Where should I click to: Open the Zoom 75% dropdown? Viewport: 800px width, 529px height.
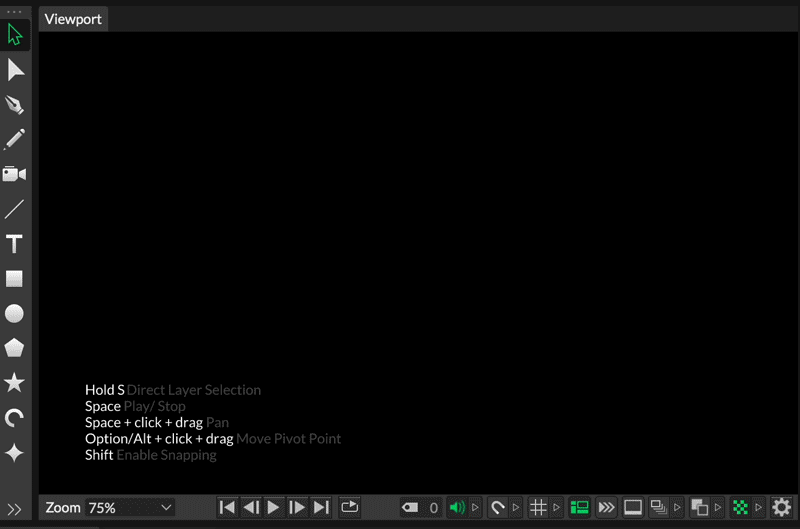130,508
